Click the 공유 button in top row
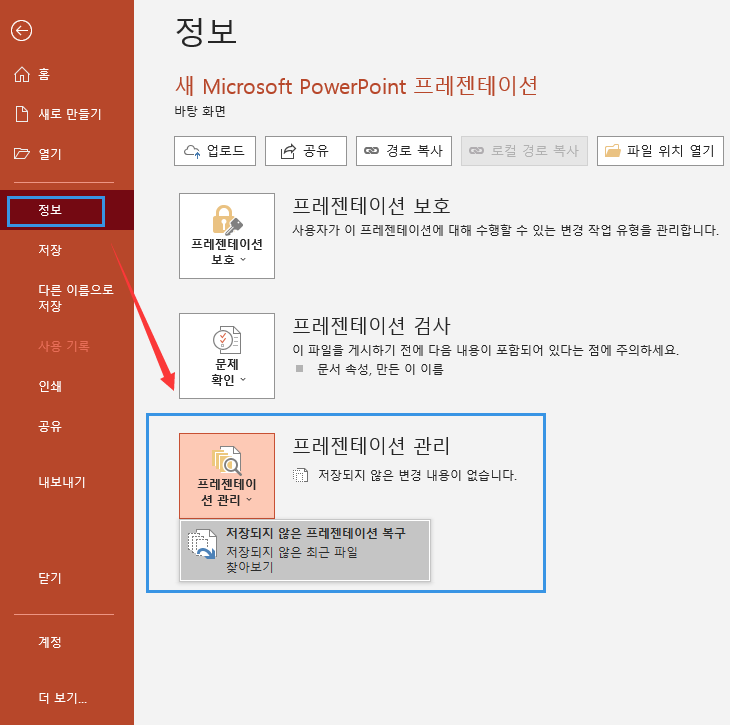Viewport: 730px width, 725px height. click(x=306, y=151)
